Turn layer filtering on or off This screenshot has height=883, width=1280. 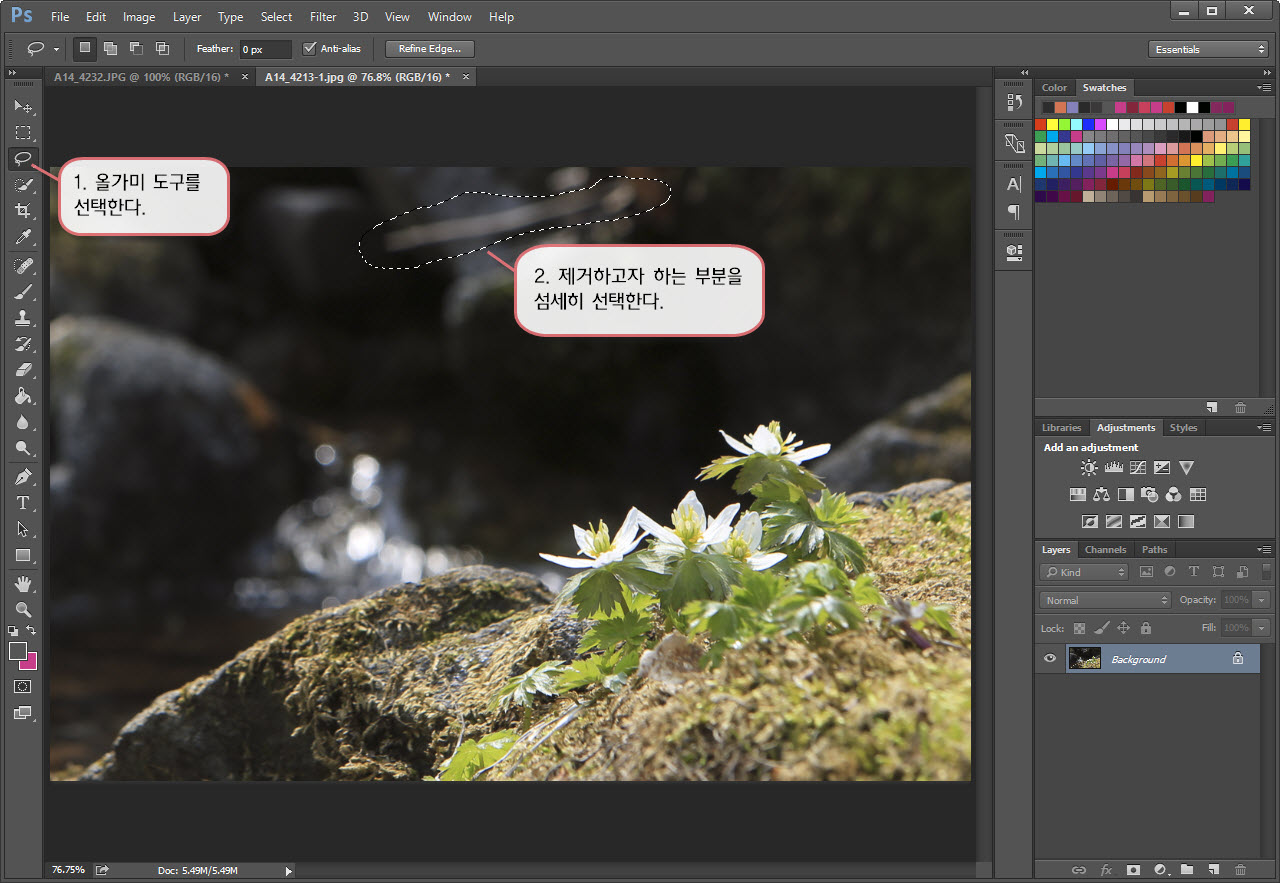pyautogui.click(x=1266, y=572)
